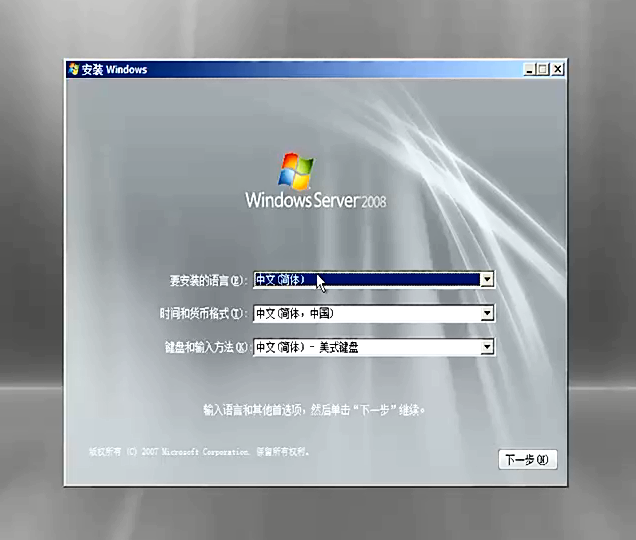Open the 要安装的语言 language dropdown arrow

point(486,280)
